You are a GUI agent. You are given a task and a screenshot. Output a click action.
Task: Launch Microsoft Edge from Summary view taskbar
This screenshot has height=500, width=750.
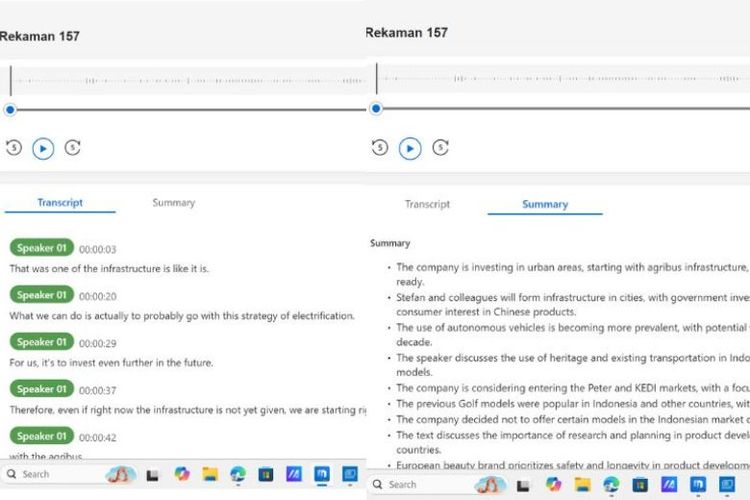click(x=611, y=485)
